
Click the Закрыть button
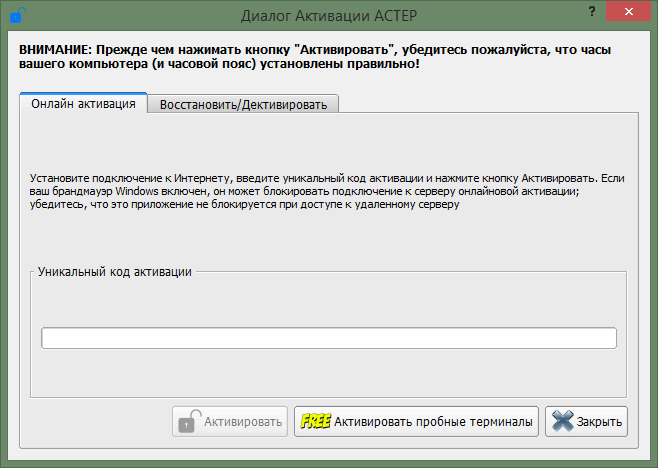tap(586, 421)
